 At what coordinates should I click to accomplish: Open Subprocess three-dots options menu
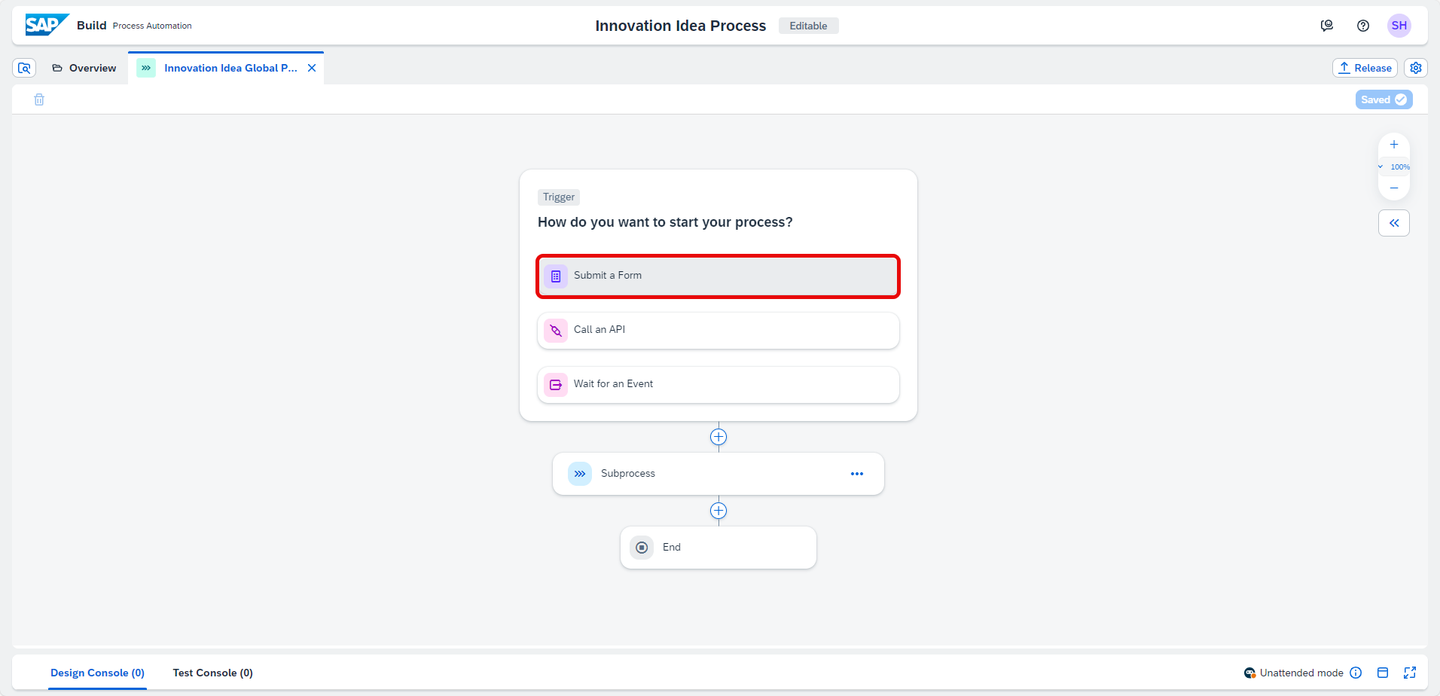pyautogui.click(x=857, y=474)
